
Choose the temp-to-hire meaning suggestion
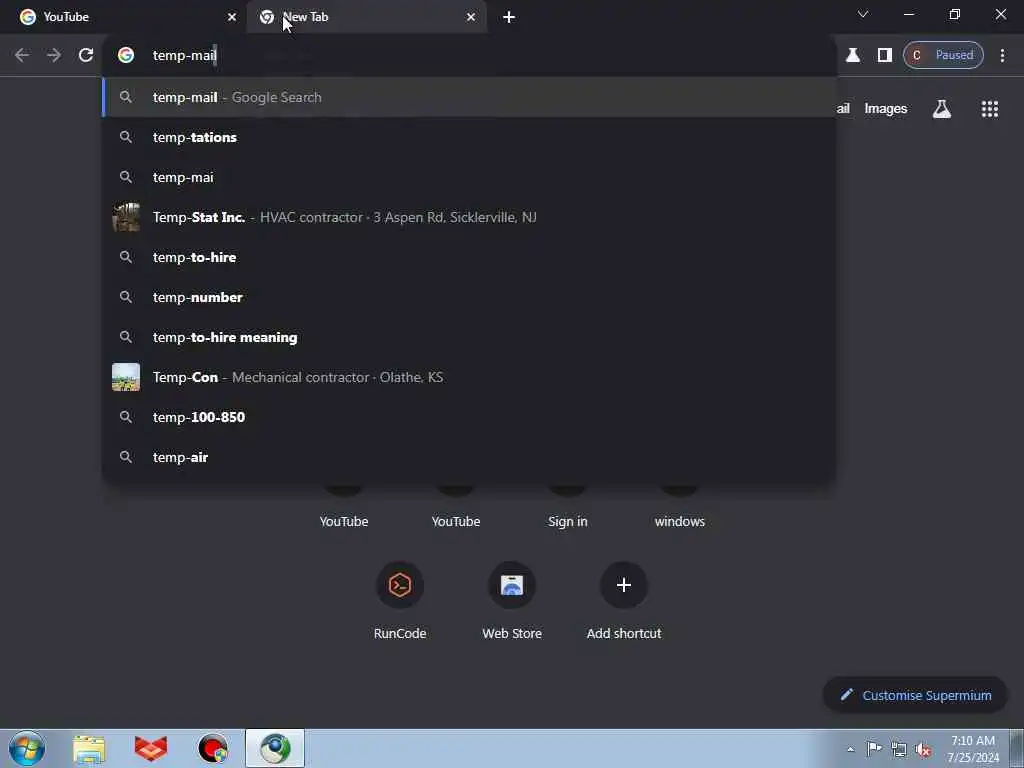469,337
